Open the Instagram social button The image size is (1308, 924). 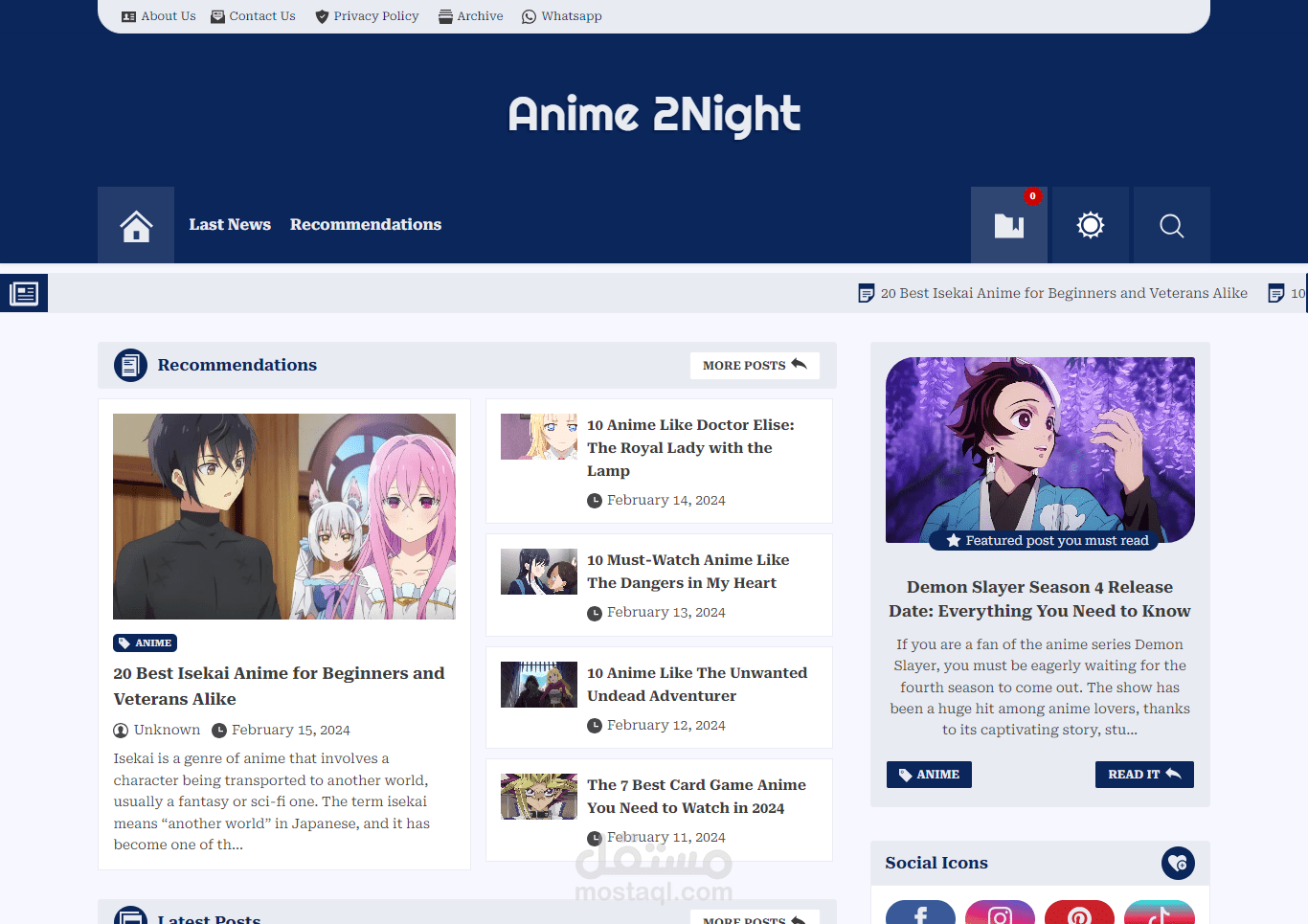(1000, 913)
